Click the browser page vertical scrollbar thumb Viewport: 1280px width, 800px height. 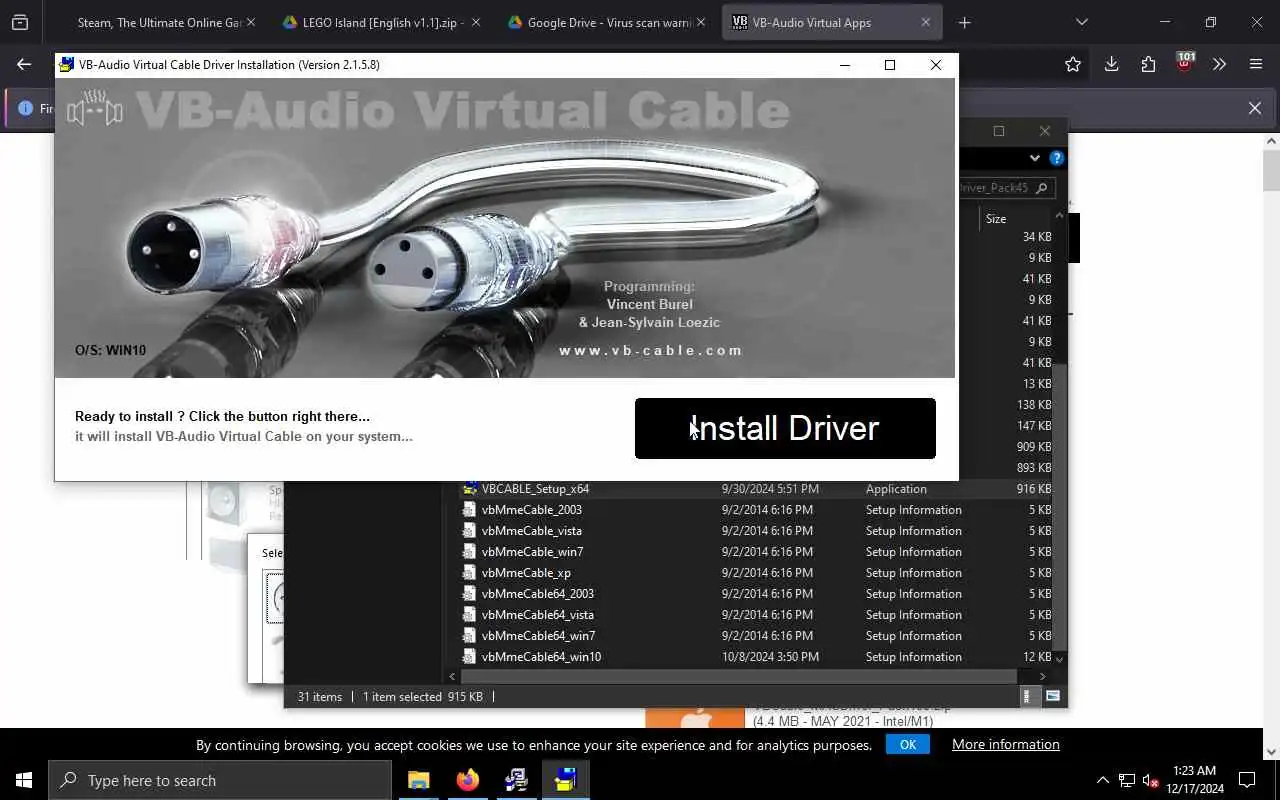pos(1271,171)
